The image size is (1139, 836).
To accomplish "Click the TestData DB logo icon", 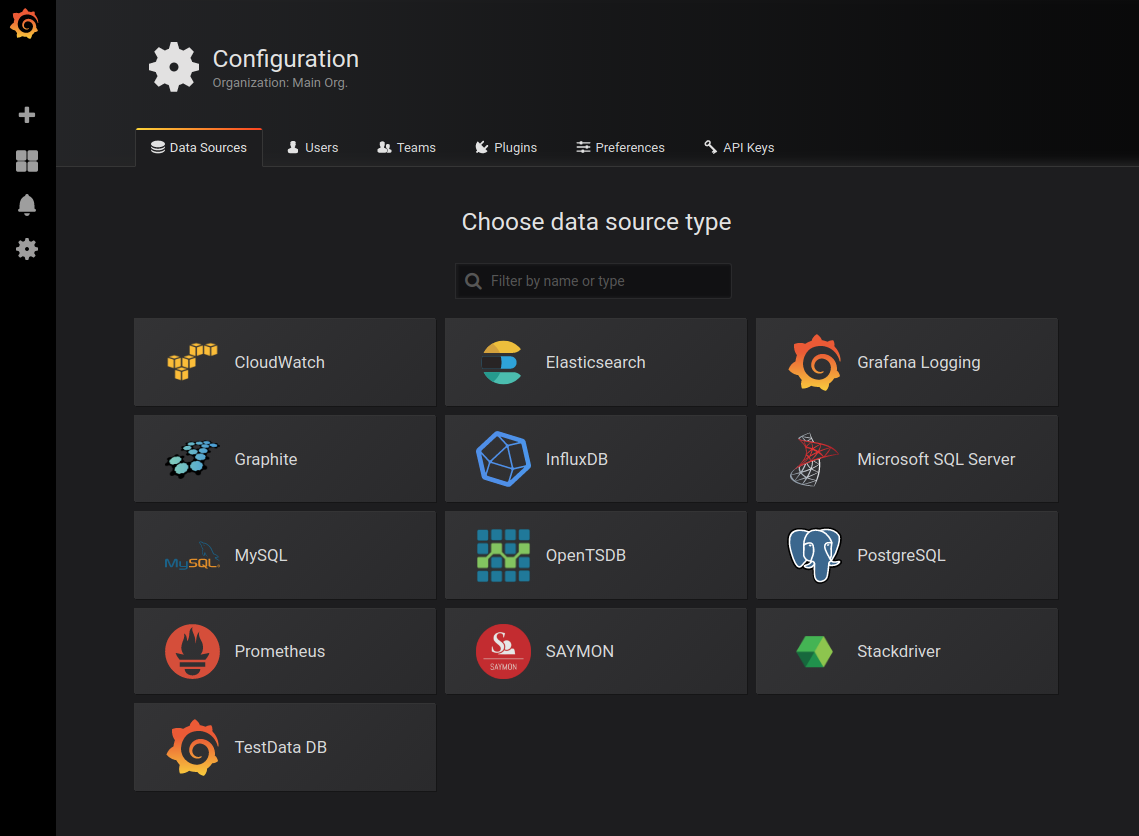I will (x=192, y=747).
